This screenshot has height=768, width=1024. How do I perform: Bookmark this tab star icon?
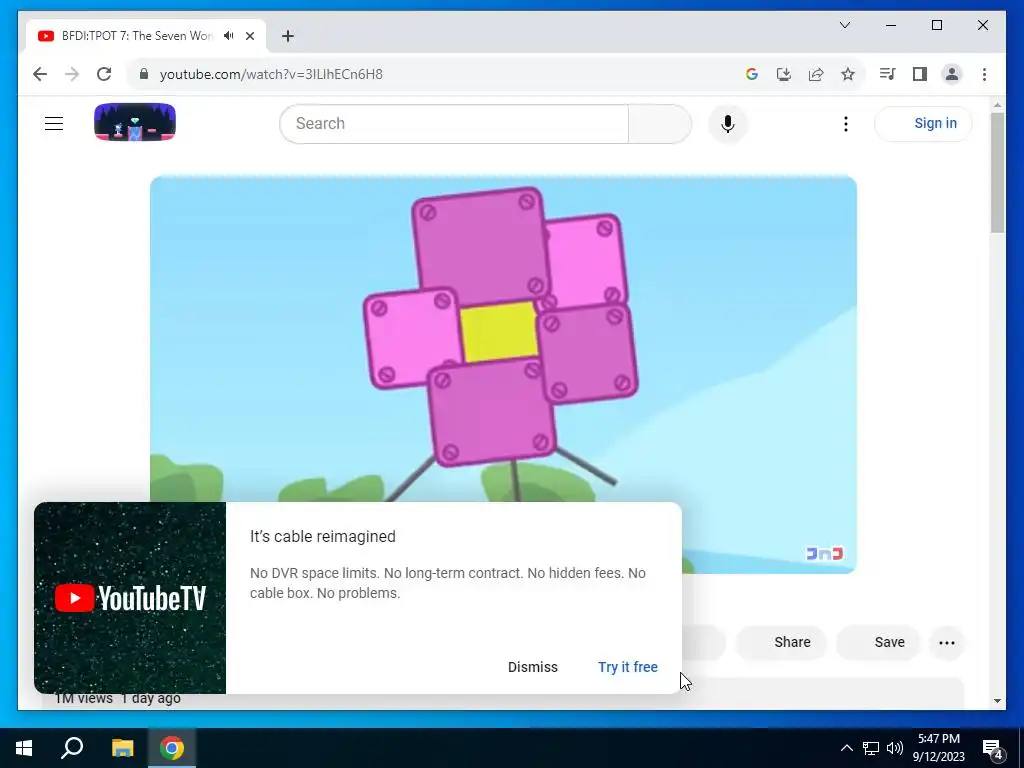point(848,74)
